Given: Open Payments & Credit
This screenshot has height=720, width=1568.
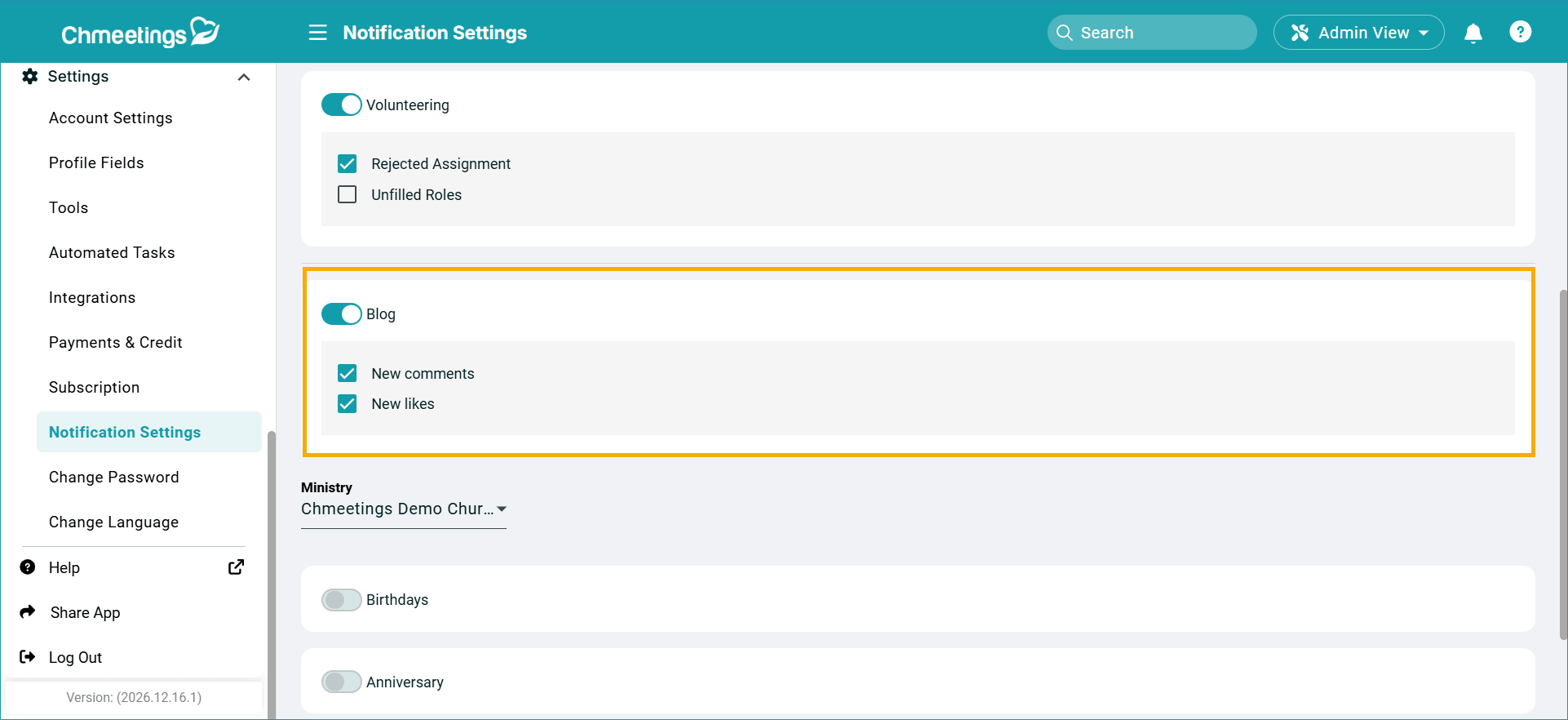Looking at the screenshot, I should [x=116, y=342].
